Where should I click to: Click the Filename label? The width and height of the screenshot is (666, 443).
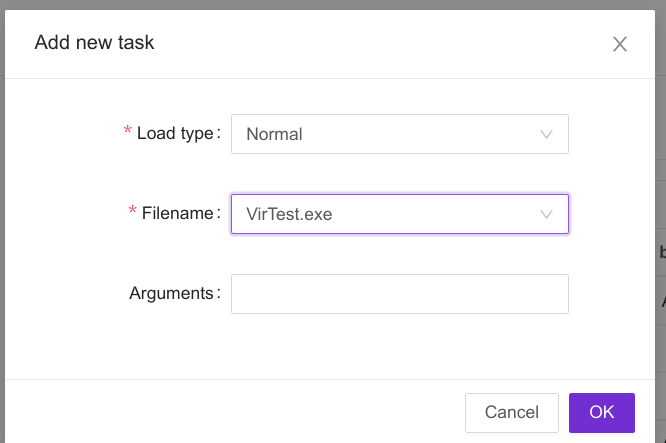(180, 213)
